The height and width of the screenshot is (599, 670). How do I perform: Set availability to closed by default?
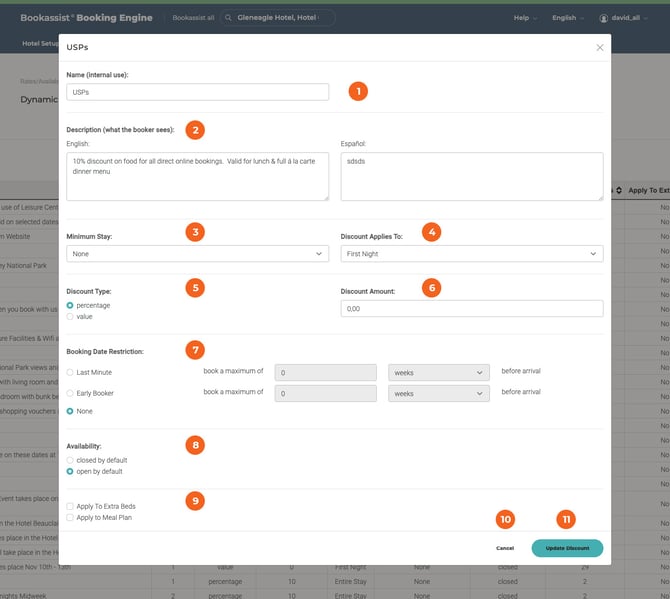coord(70,459)
